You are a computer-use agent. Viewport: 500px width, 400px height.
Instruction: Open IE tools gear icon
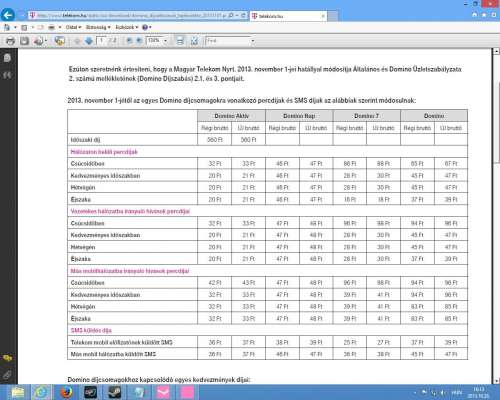click(x=494, y=15)
